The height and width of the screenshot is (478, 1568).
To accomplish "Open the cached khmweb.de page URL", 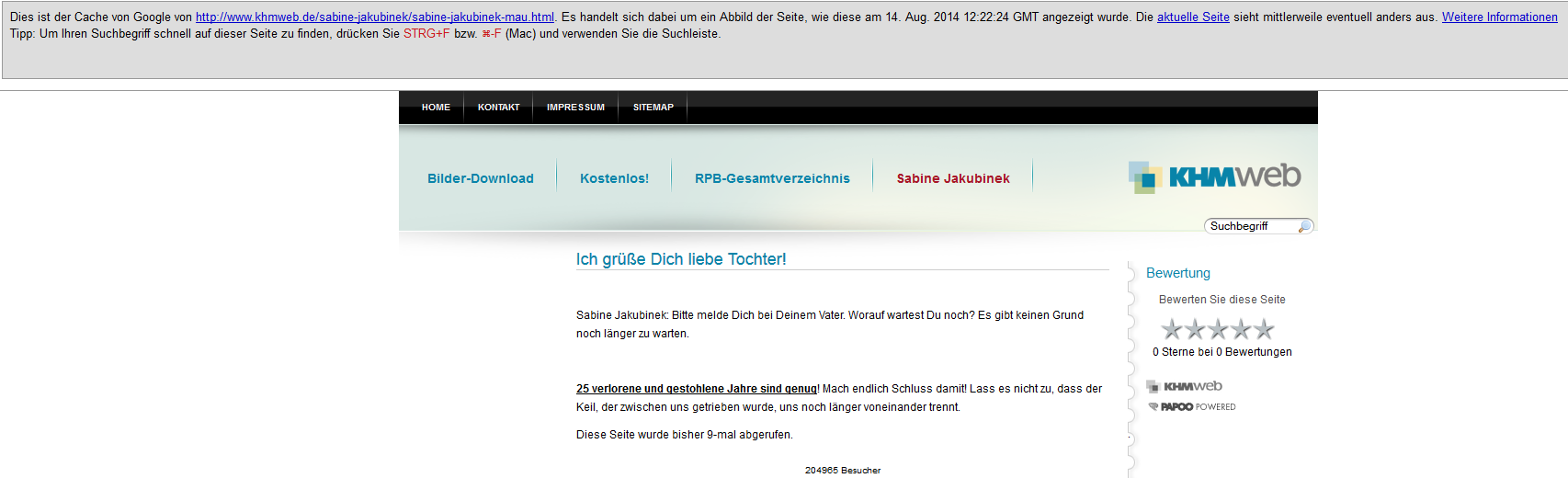I will click(x=375, y=17).
